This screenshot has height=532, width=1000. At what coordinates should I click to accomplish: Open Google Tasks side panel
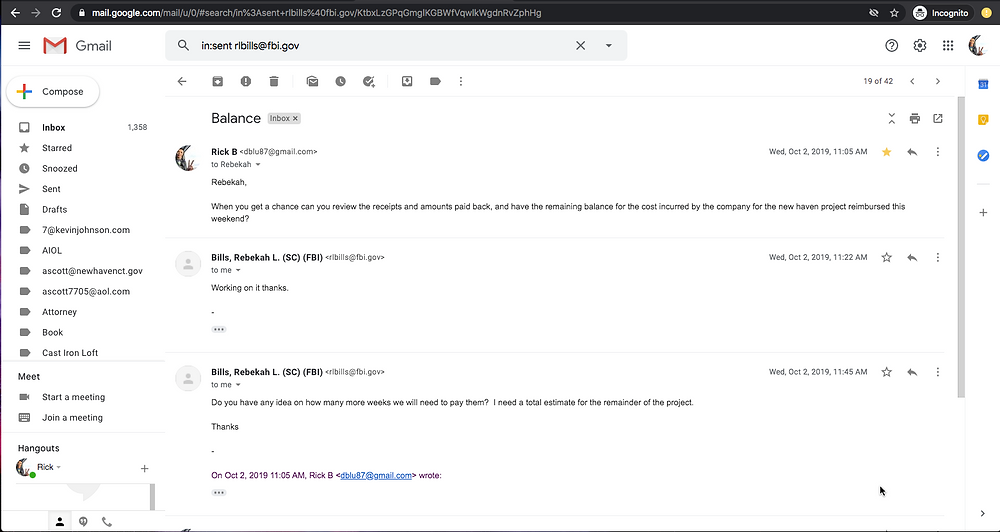point(983,155)
